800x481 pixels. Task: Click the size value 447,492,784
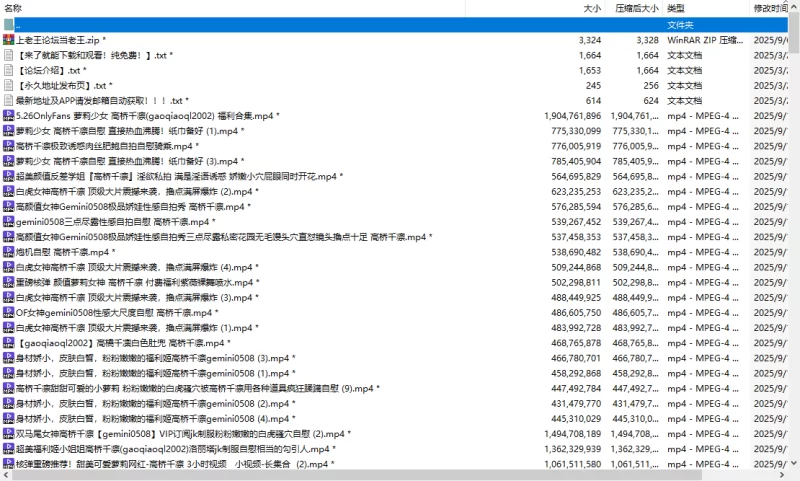coord(576,388)
